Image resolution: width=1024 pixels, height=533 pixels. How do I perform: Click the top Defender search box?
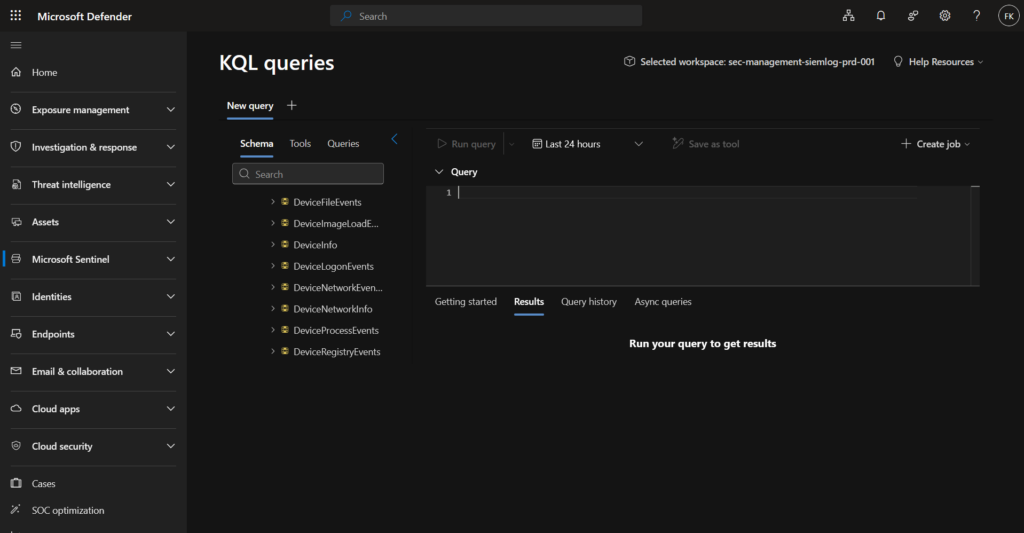486,16
